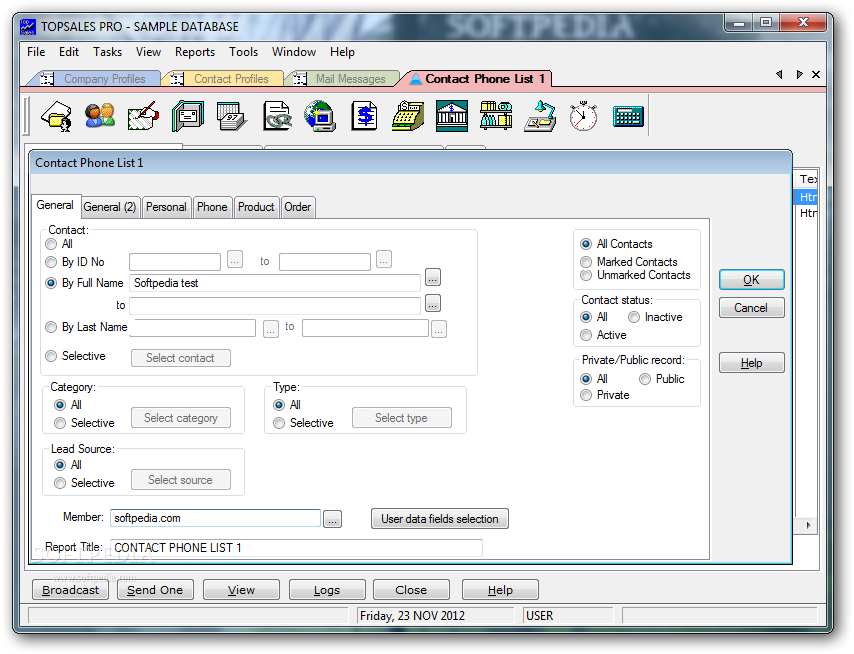This screenshot has height=654, width=854.
Task: Open the browse button beside Member field
Action: [x=333, y=519]
